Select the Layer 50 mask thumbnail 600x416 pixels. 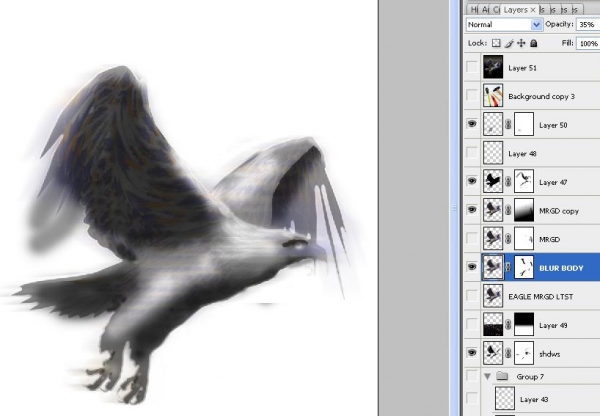(x=524, y=124)
